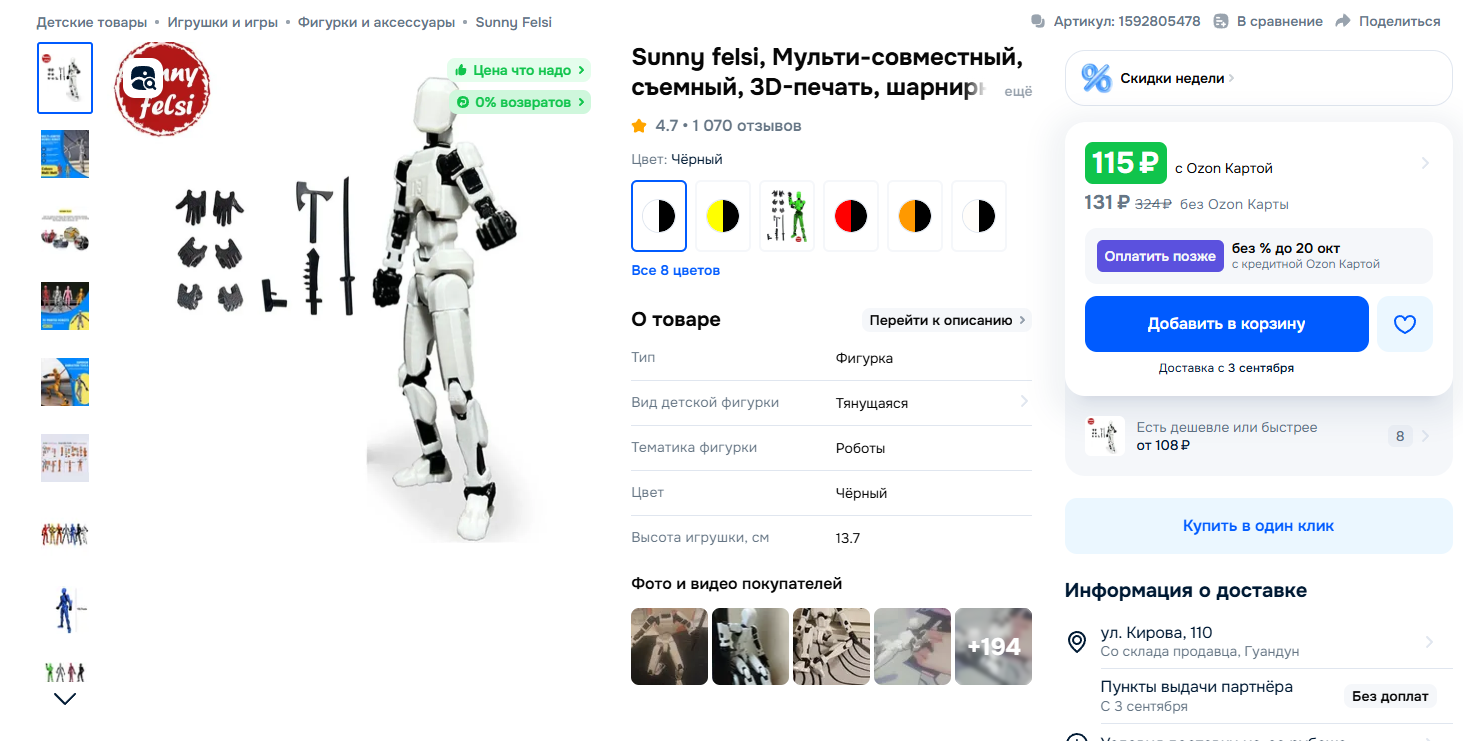Select the yellow-black color option
This screenshot has height=741, width=1463.
click(x=723, y=216)
